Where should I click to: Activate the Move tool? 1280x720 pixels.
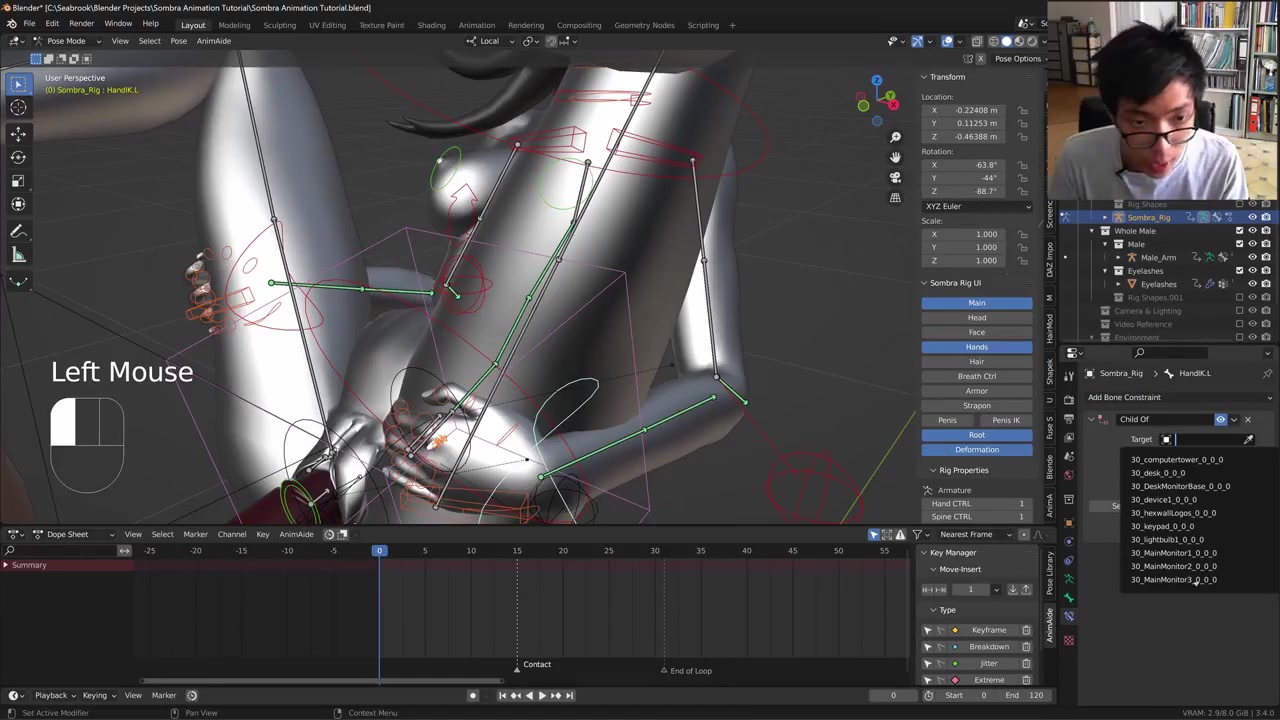click(x=18, y=134)
